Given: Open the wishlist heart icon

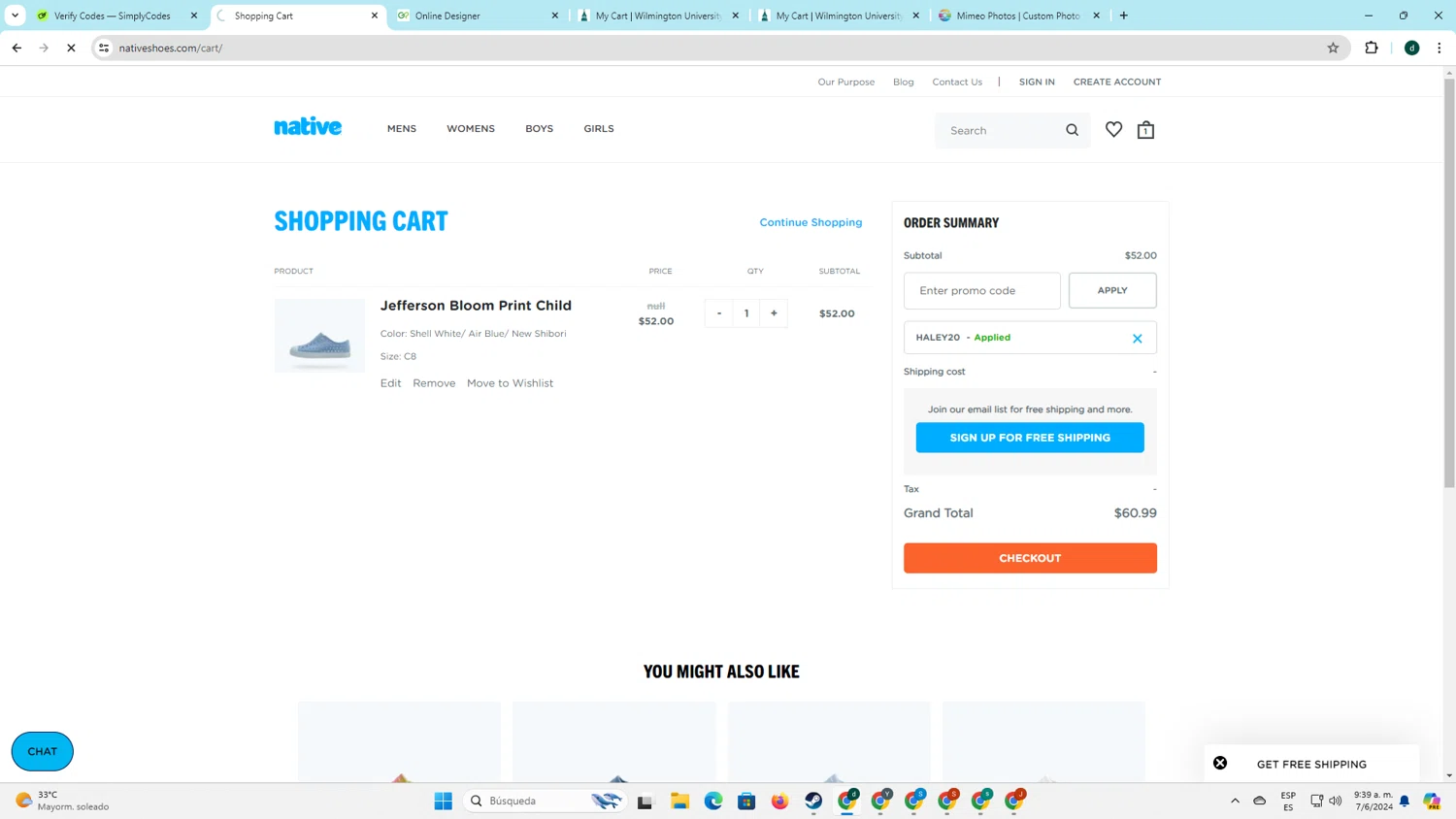Looking at the screenshot, I should pyautogui.click(x=1113, y=129).
